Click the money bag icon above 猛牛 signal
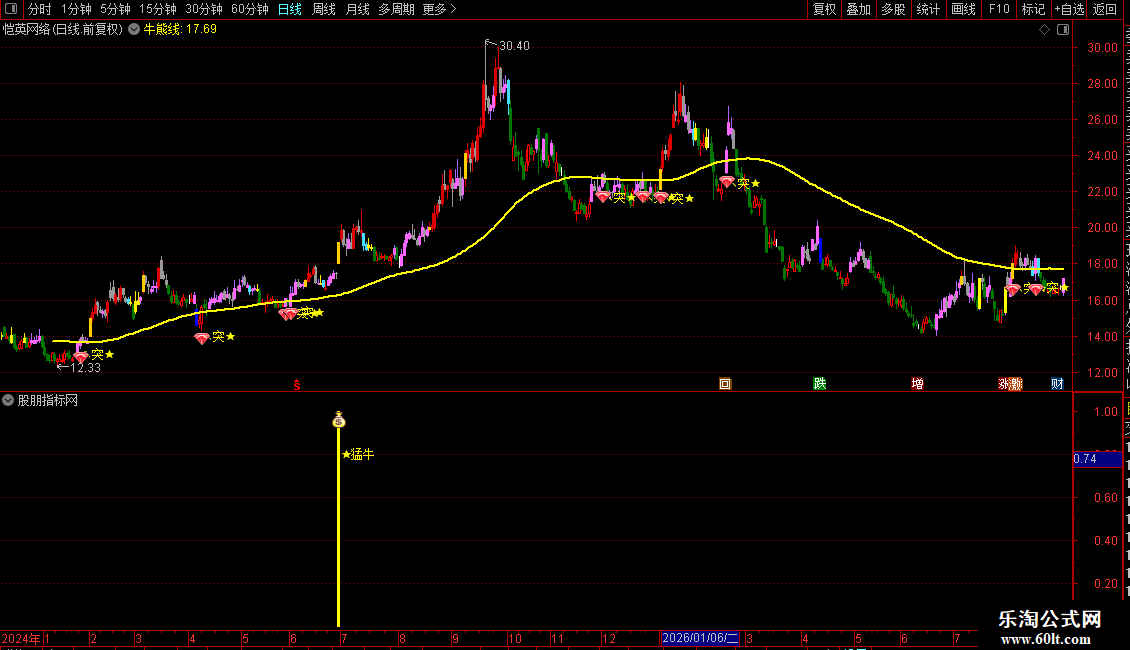The height and width of the screenshot is (650, 1130). pyautogui.click(x=339, y=419)
